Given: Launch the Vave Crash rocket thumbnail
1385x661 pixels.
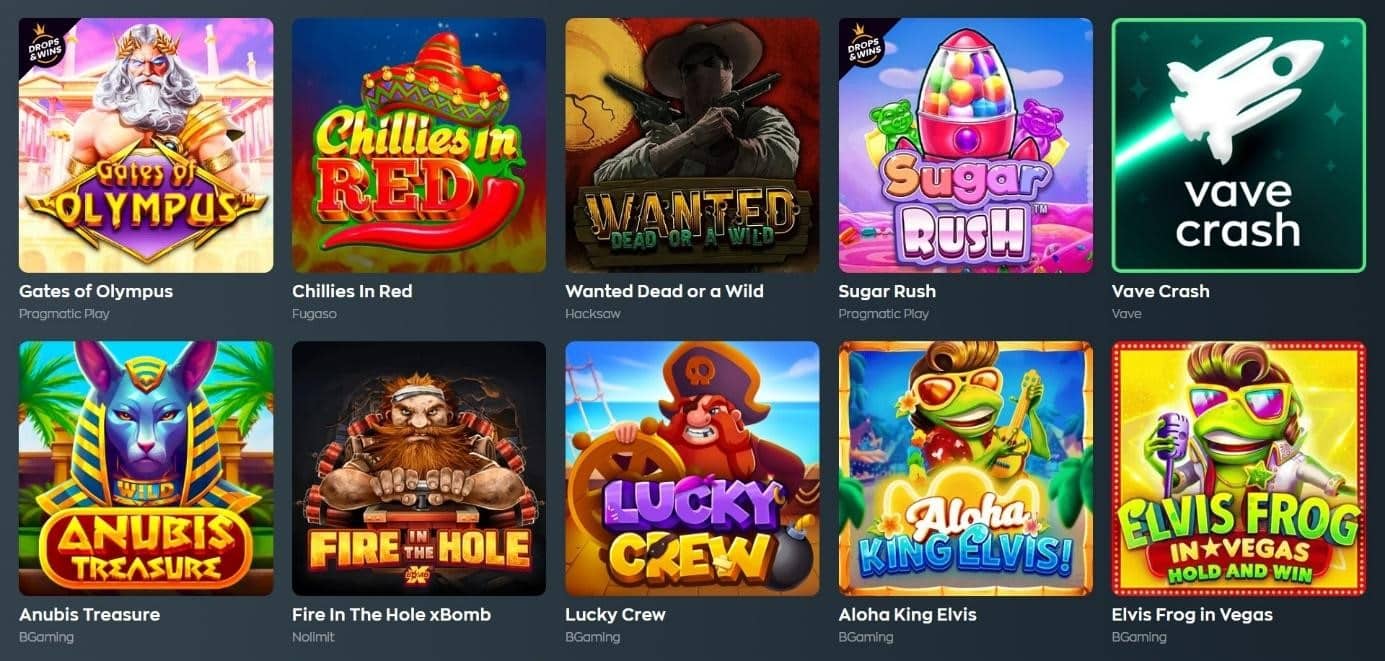Looking at the screenshot, I should click(x=1239, y=145).
